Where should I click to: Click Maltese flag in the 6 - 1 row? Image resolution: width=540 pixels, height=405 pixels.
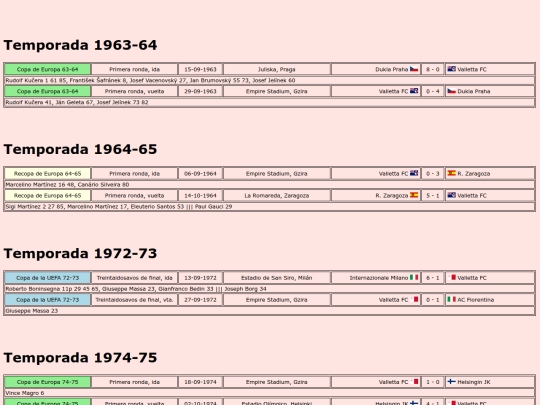[451, 278]
